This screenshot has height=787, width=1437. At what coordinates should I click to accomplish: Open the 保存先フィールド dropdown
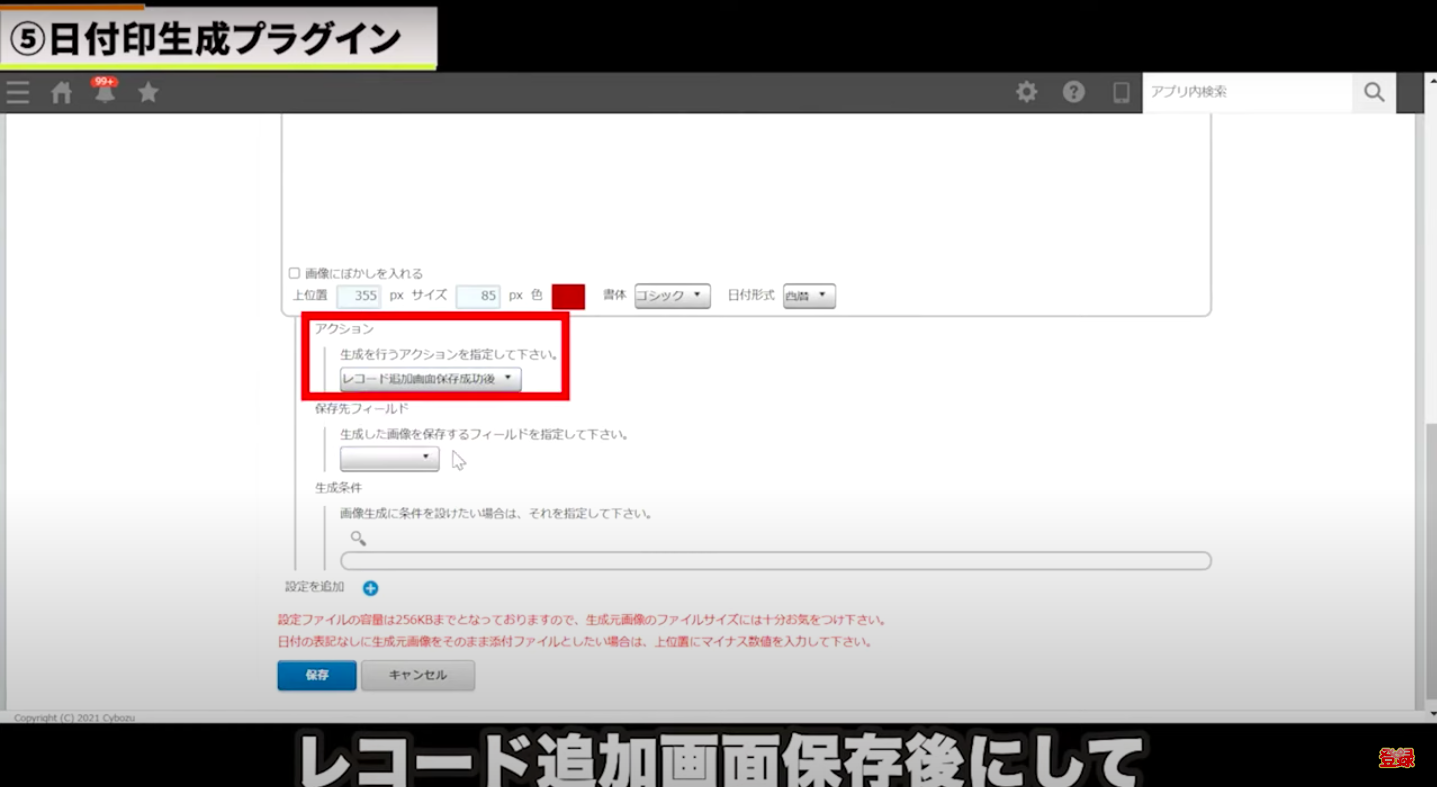coord(389,458)
